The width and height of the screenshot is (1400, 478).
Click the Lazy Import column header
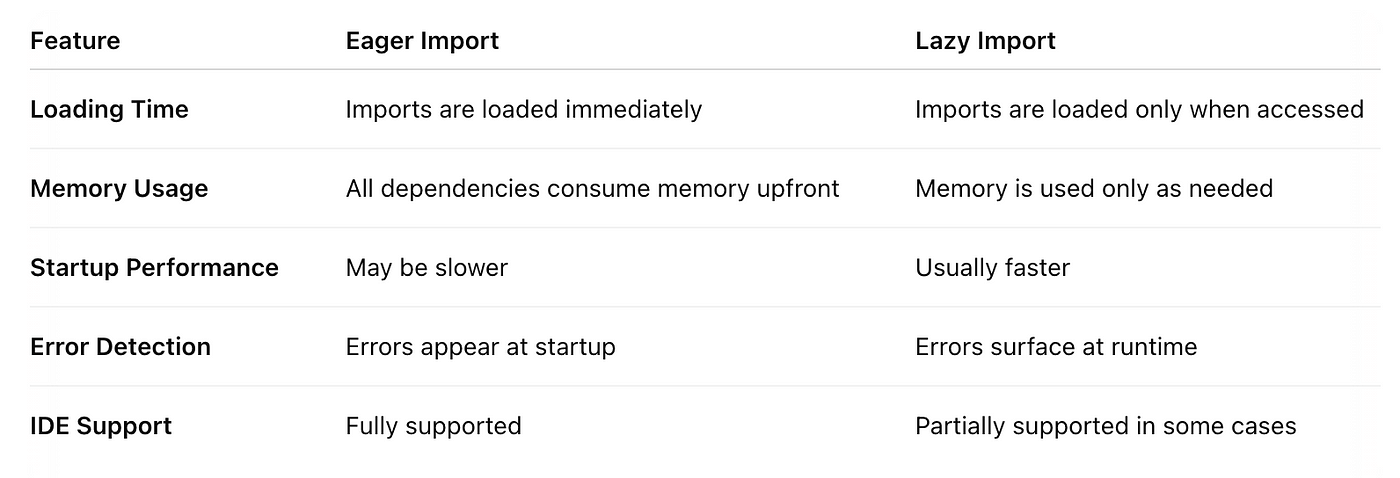(x=985, y=41)
